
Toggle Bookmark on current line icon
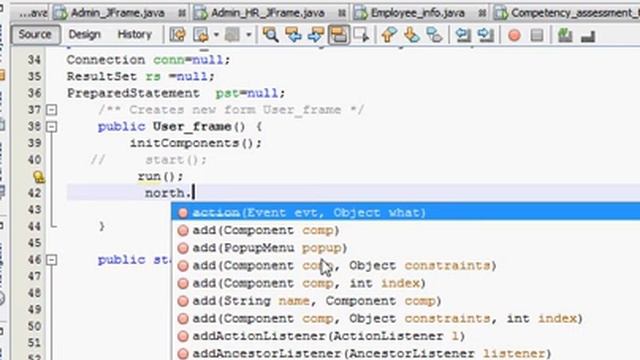434,35
